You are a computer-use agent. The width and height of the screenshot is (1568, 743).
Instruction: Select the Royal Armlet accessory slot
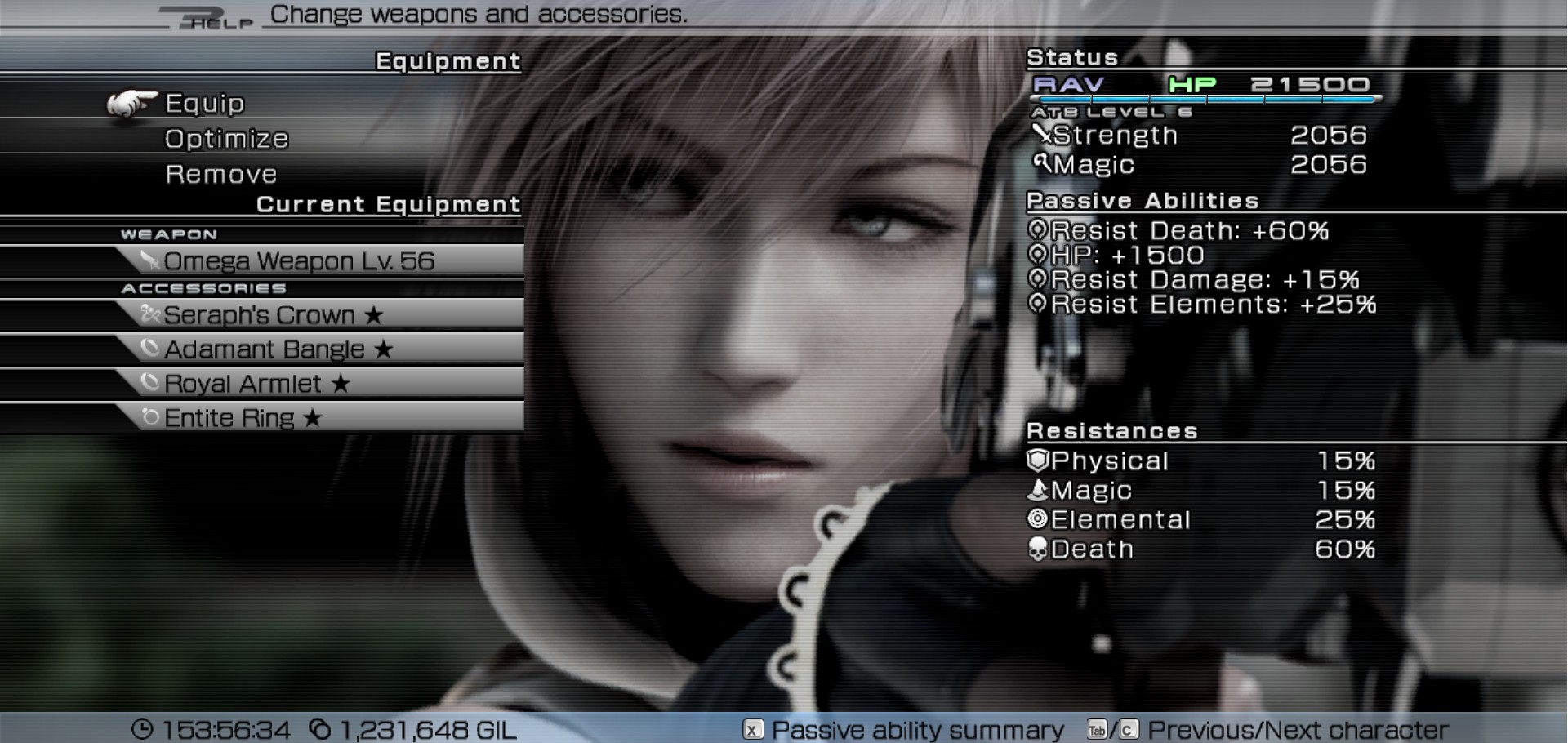click(x=319, y=383)
